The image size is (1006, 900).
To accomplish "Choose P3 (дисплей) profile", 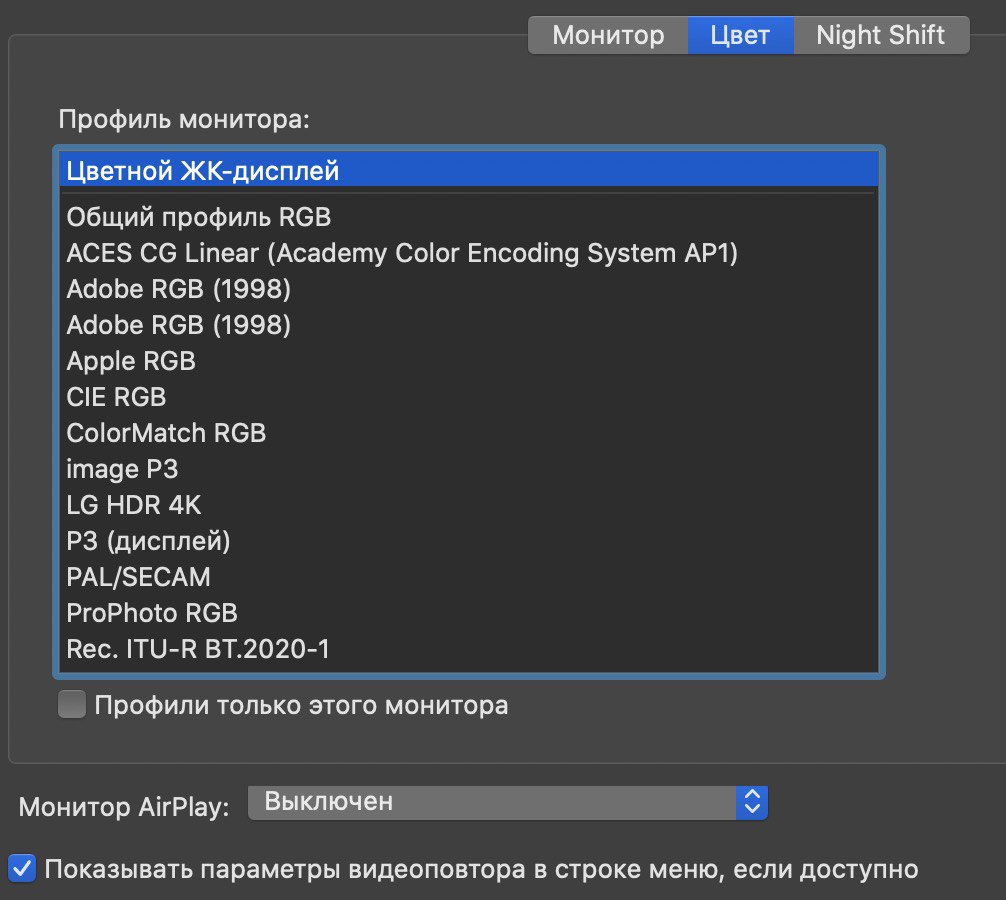I will click(469, 541).
